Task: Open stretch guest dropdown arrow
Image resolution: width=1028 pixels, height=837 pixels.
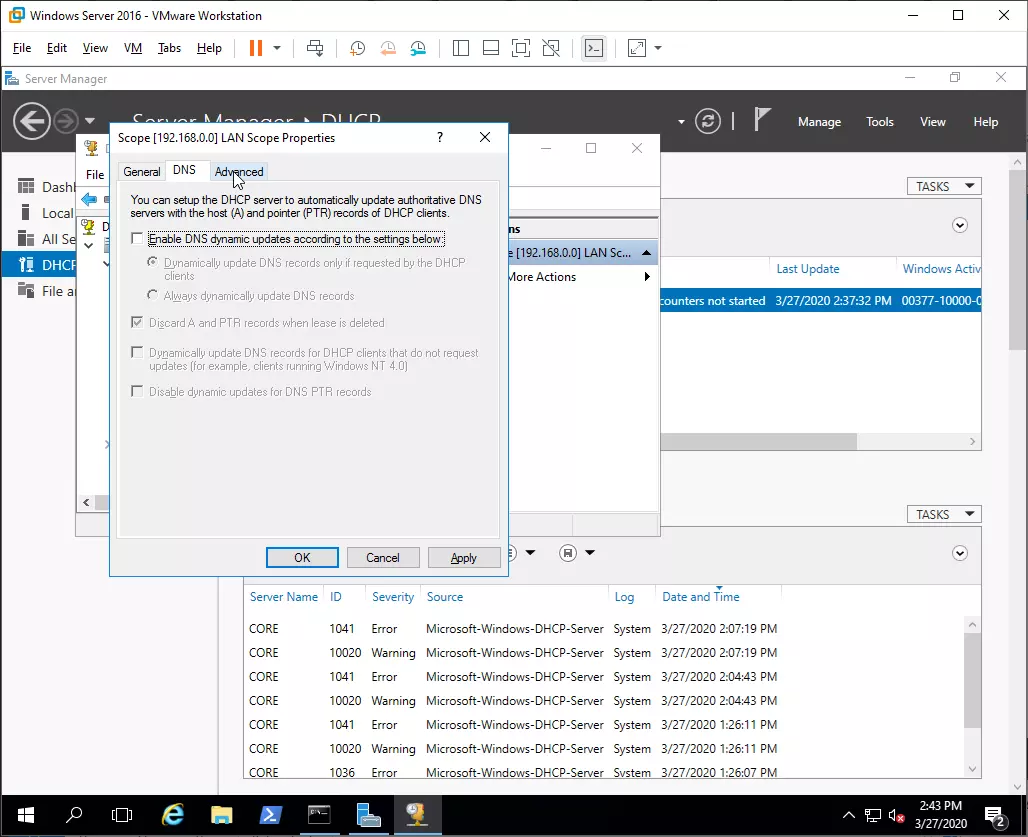Action: [658, 48]
